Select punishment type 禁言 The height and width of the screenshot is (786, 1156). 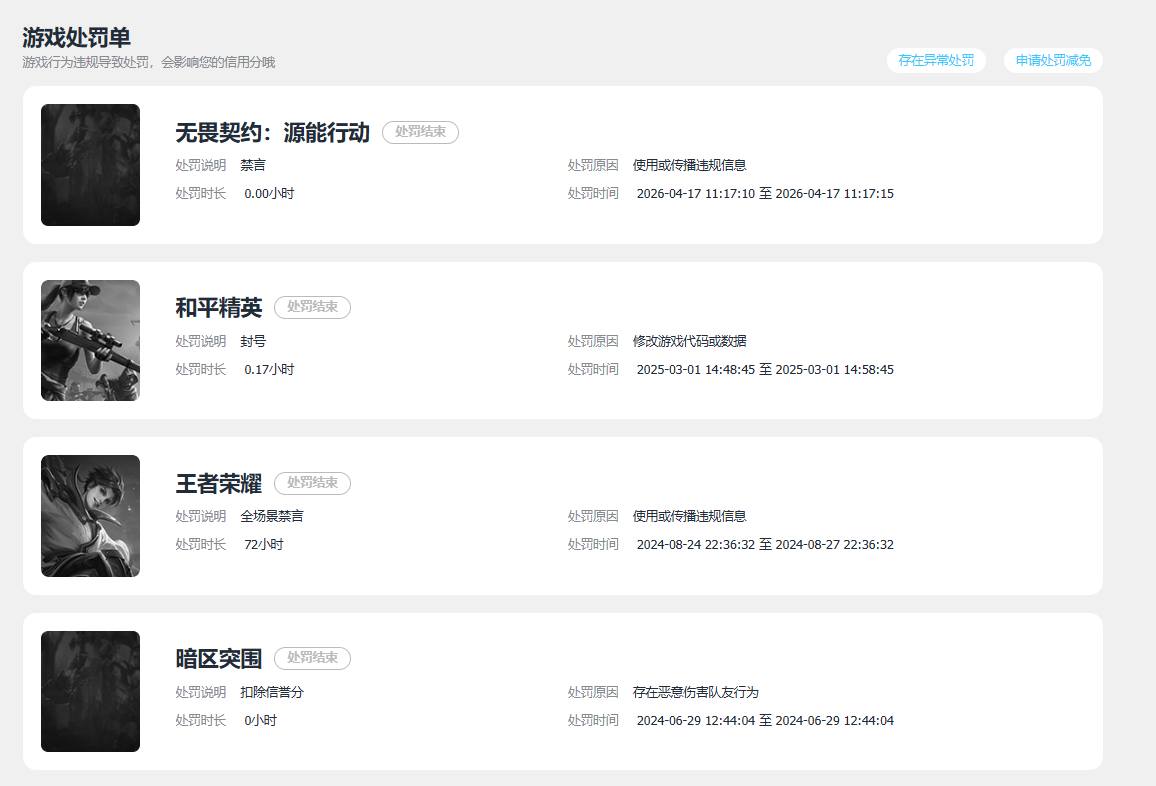point(253,165)
